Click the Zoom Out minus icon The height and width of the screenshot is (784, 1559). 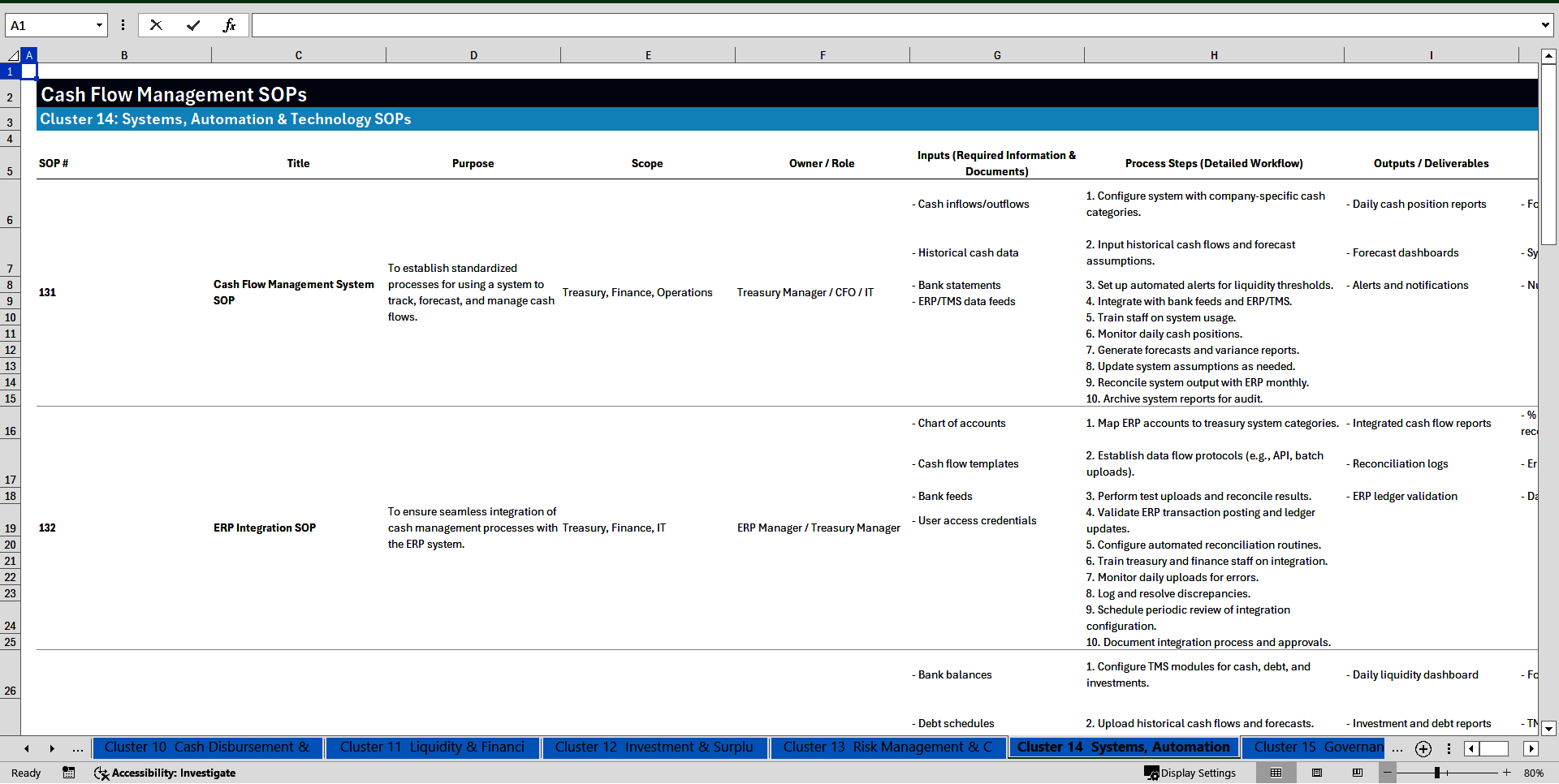(1388, 773)
